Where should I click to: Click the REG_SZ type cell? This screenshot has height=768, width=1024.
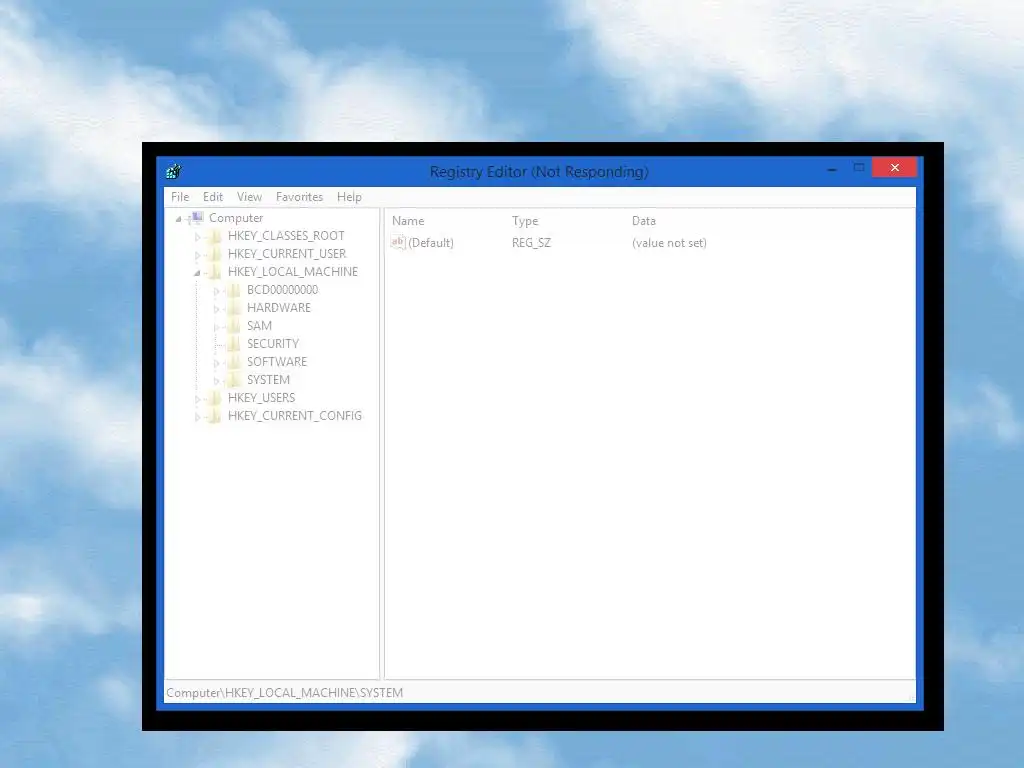pyautogui.click(x=532, y=243)
